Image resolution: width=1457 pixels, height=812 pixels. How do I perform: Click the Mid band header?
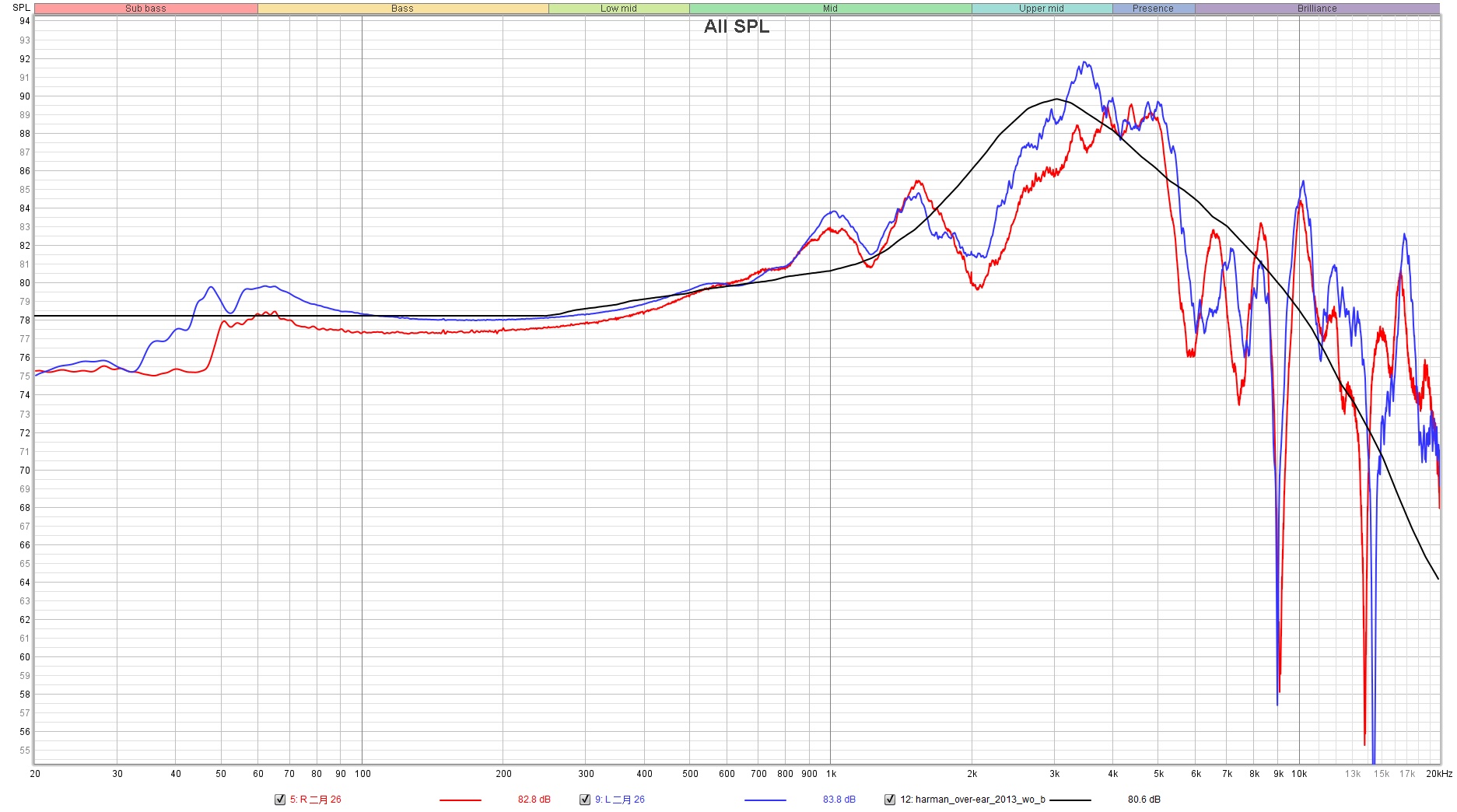[831, 9]
